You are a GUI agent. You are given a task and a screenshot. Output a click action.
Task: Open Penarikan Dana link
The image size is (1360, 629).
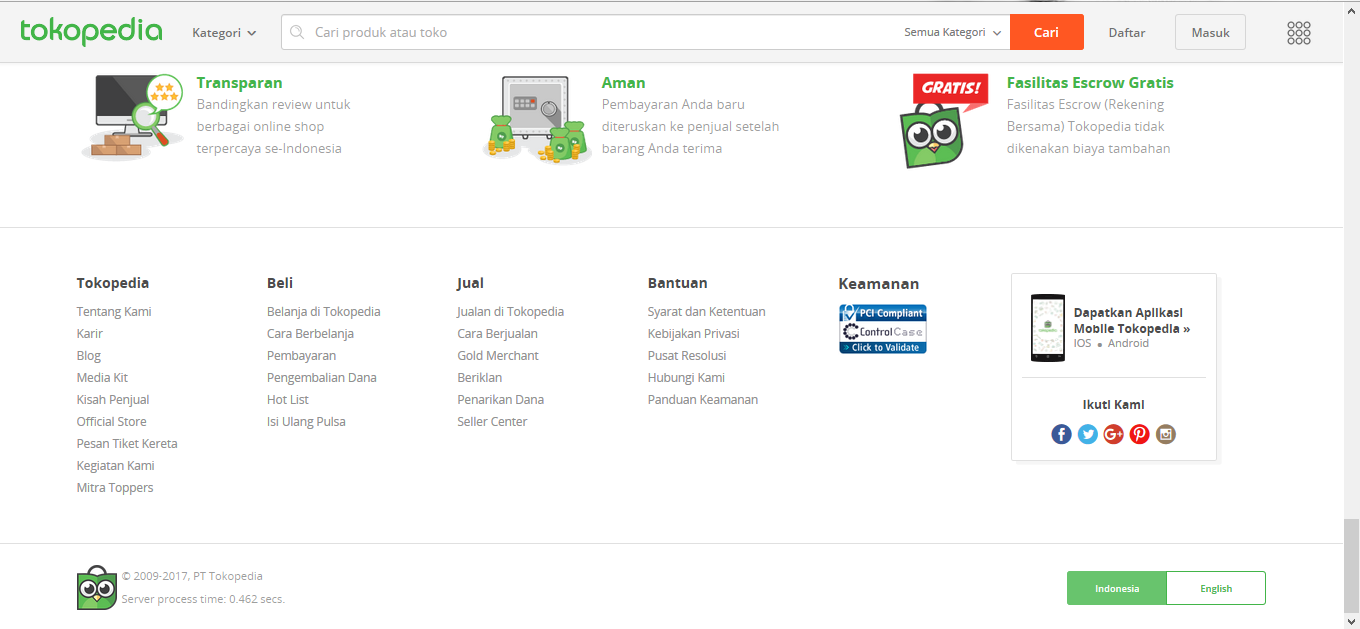(x=501, y=399)
